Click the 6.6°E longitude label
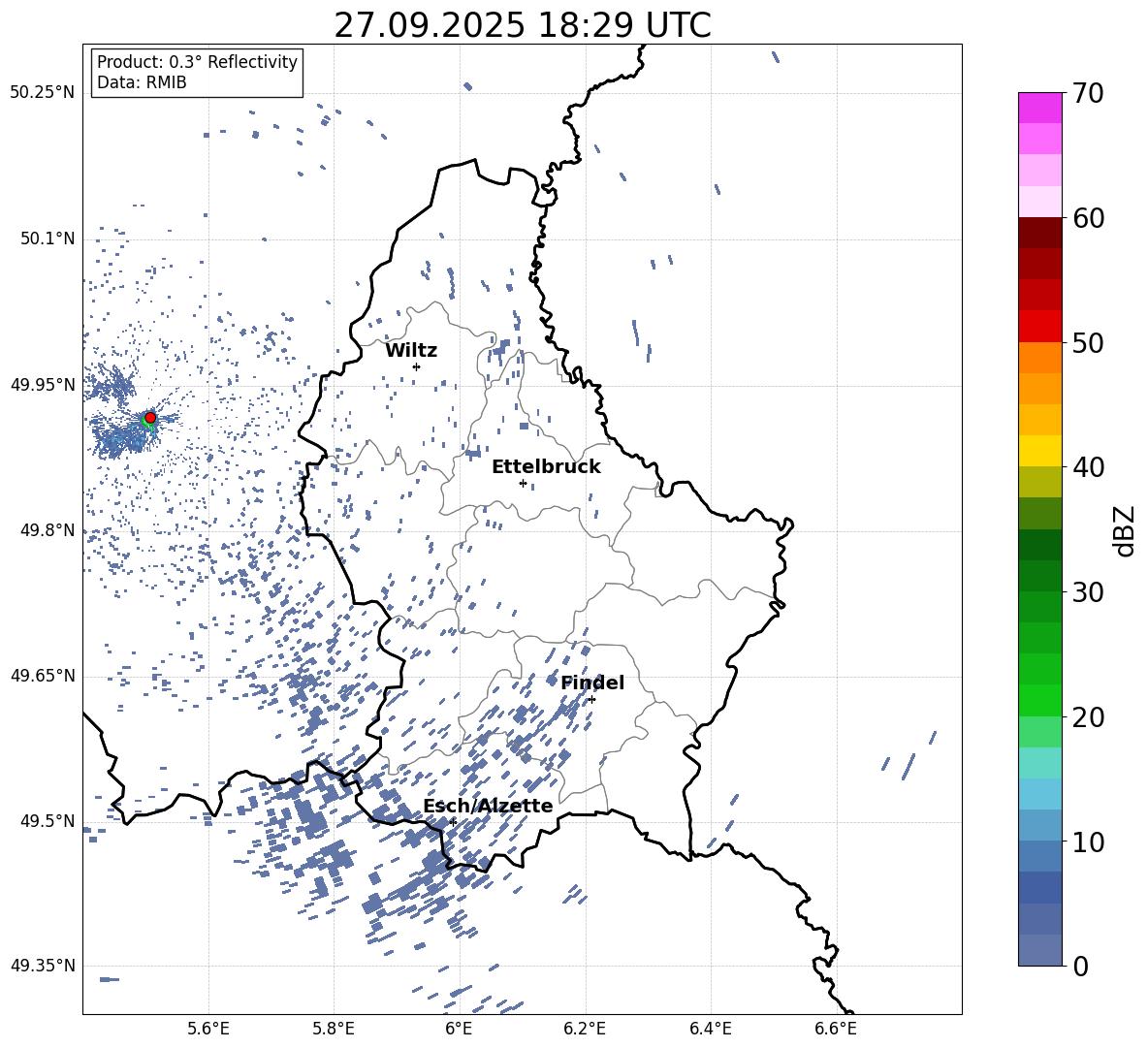The width and height of the screenshot is (1148, 1048). [x=836, y=1029]
